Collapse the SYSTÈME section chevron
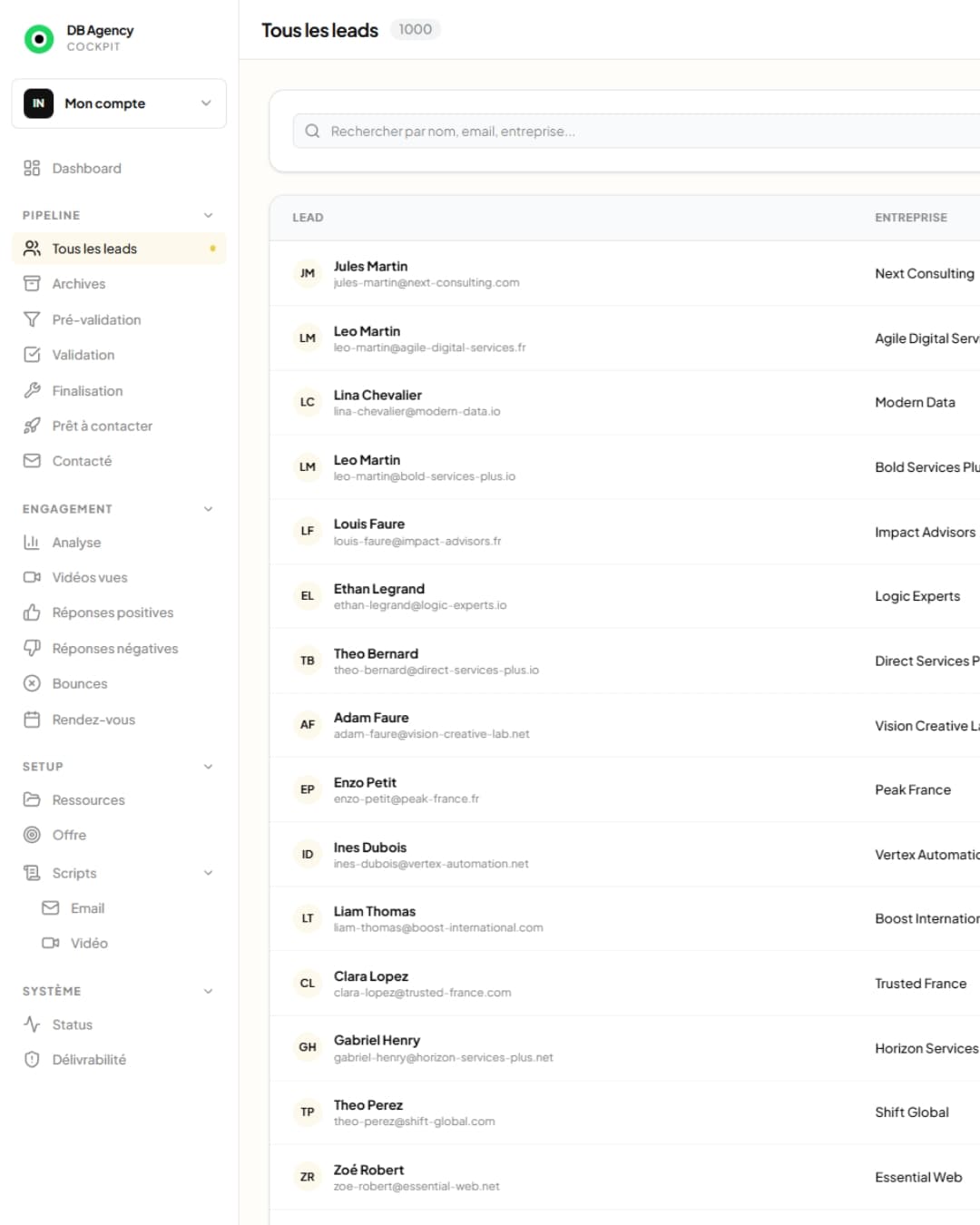980x1225 pixels. (208, 991)
